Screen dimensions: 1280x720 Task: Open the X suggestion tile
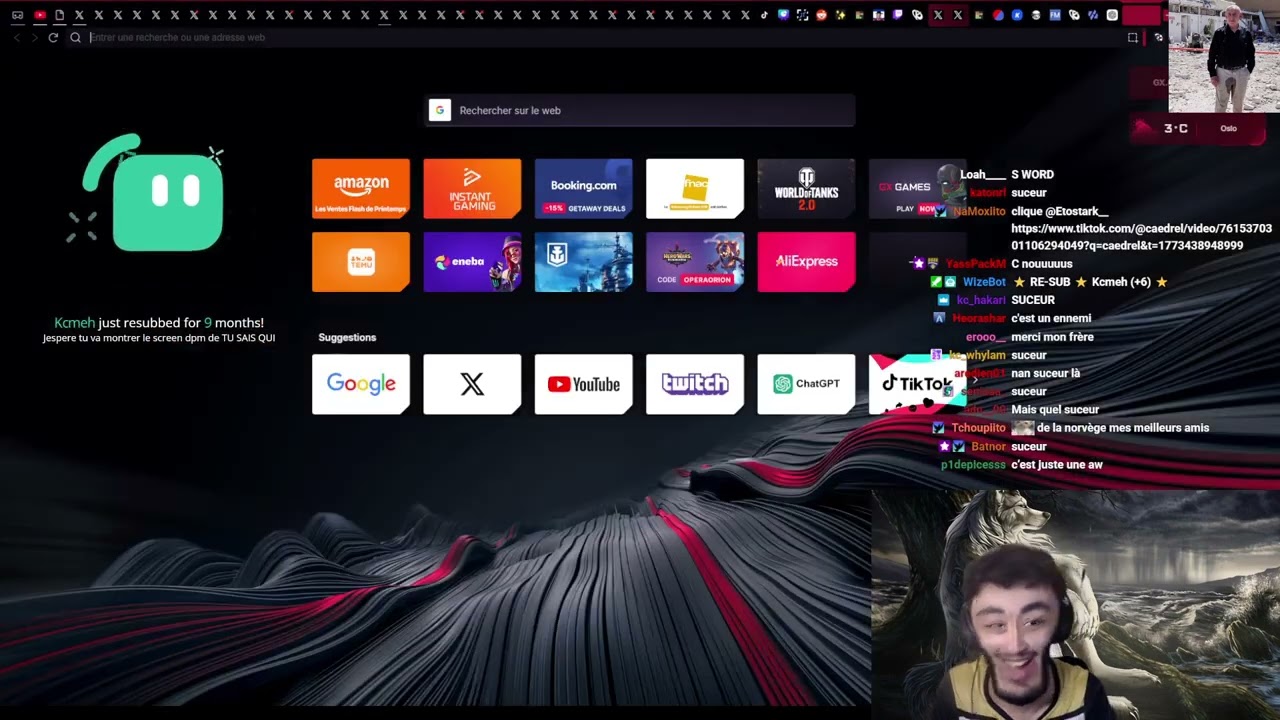coord(472,384)
